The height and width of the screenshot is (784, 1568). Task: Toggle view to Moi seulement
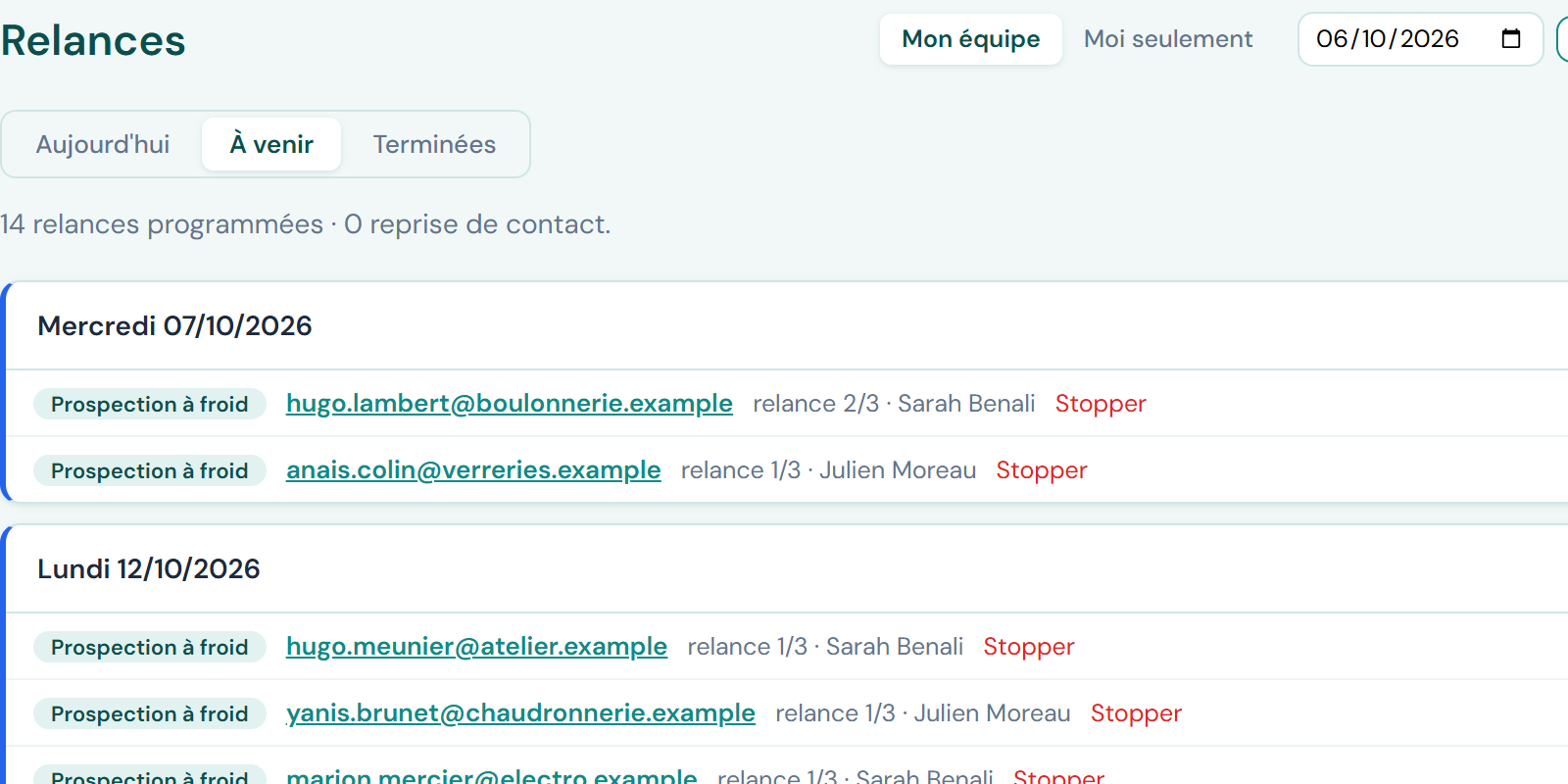pos(1168,39)
